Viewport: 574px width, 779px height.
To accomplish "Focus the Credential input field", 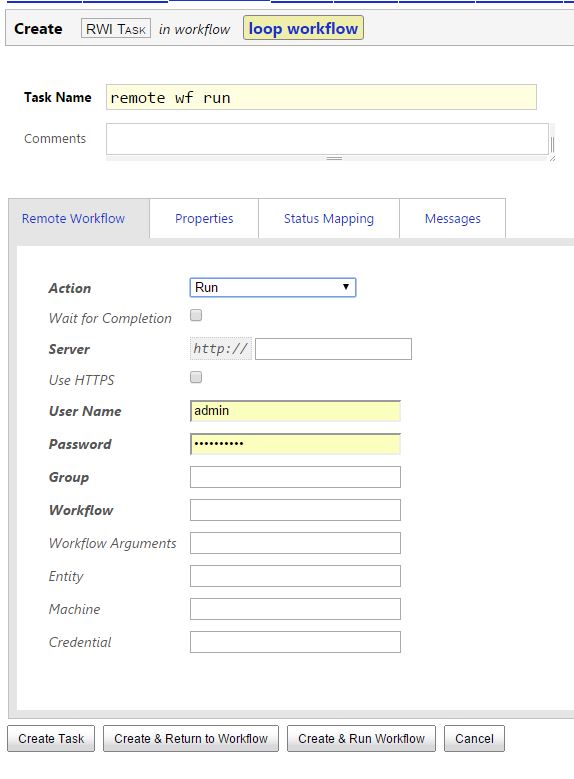I will (x=295, y=642).
